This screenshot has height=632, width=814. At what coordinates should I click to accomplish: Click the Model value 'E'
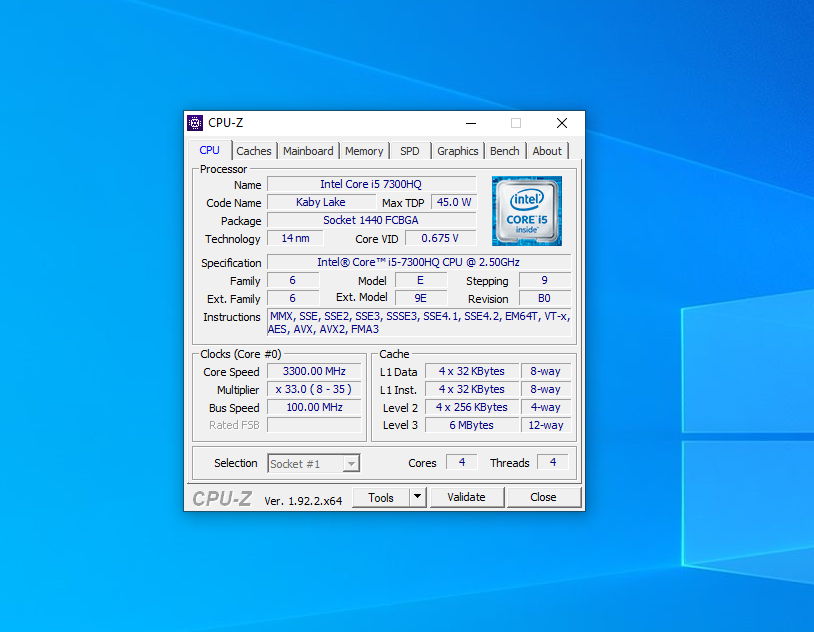pyautogui.click(x=420, y=280)
